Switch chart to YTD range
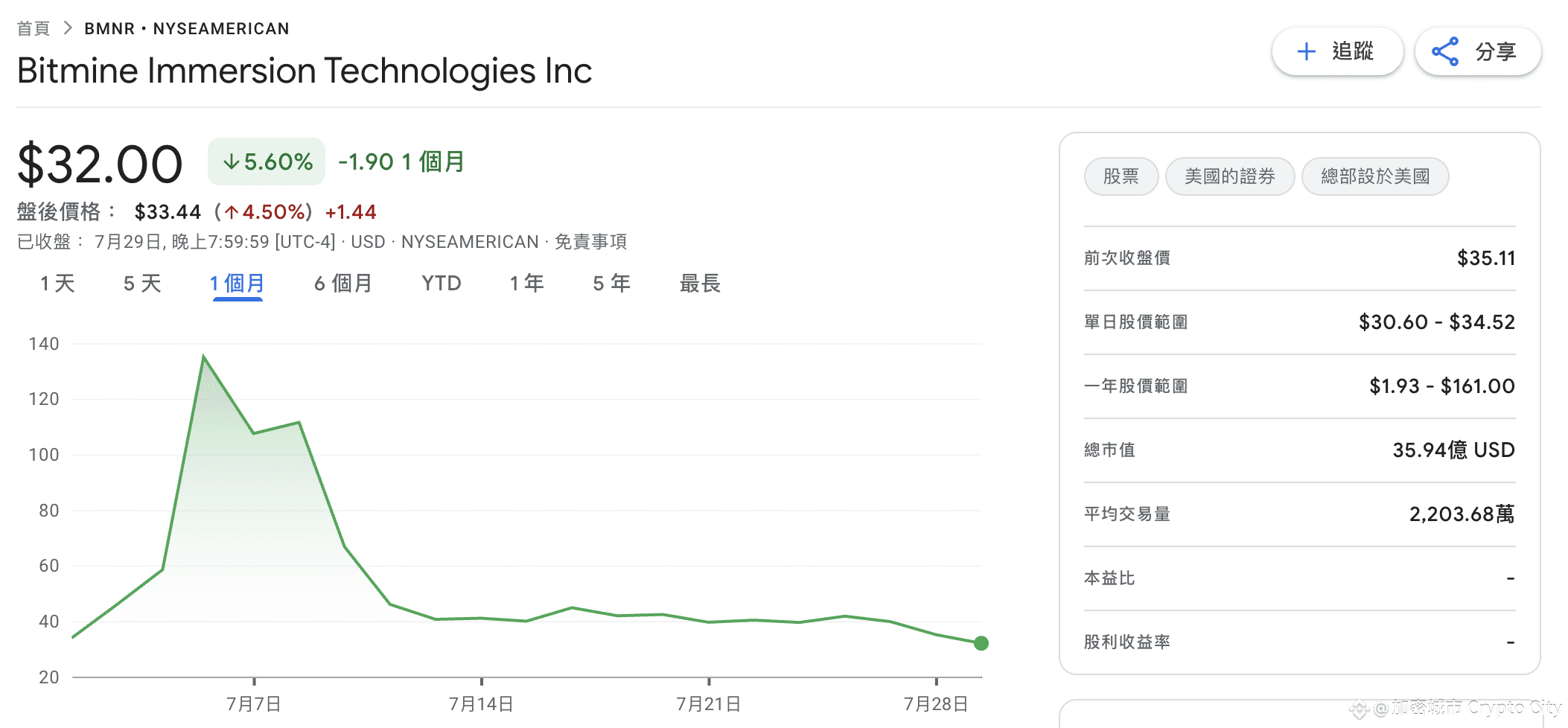1568x728 pixels. tap(442, 284)
